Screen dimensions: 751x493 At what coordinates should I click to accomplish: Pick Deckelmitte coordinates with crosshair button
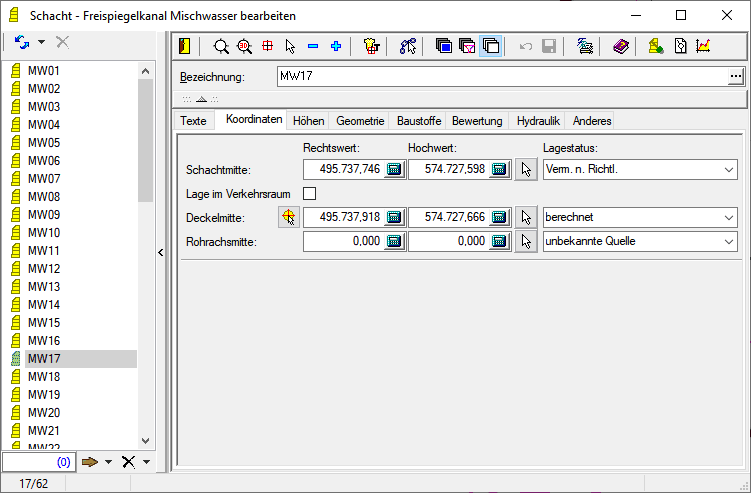[x=289, y=217]
